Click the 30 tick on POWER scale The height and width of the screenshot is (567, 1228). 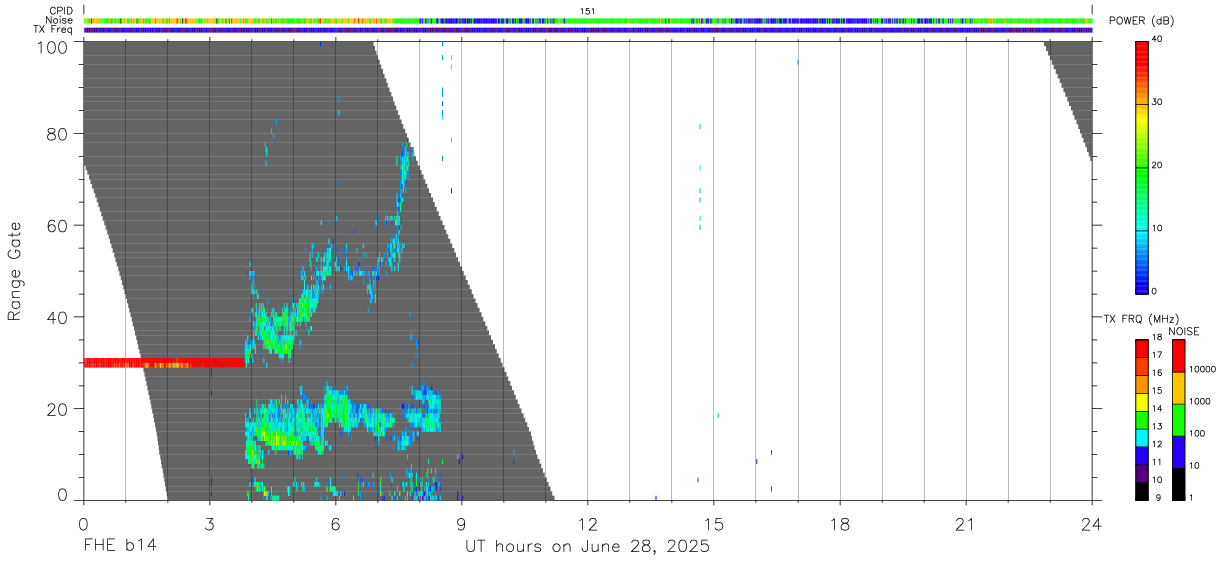(x=1158, y=102)
